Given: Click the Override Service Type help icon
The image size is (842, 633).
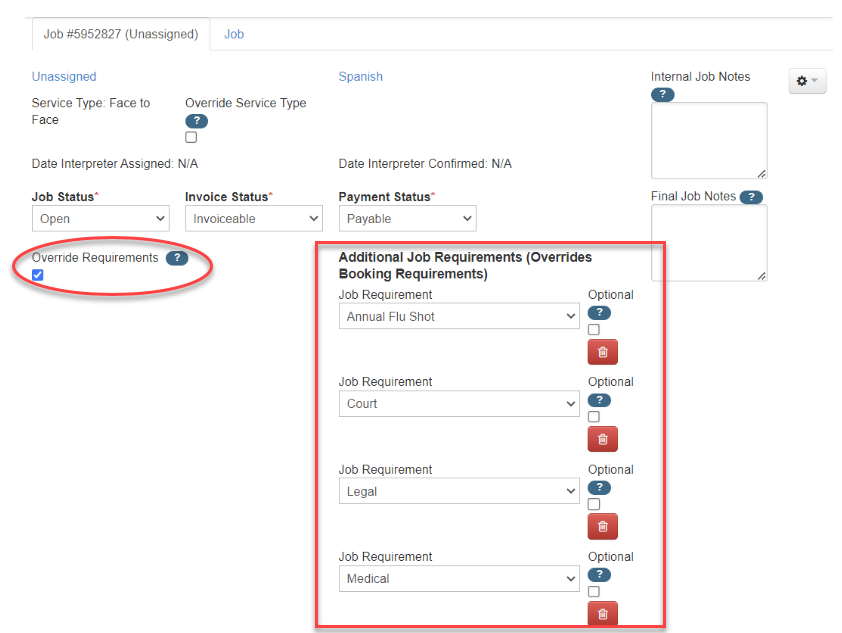Looking at the screenshot, I should (x=196, y=120).
